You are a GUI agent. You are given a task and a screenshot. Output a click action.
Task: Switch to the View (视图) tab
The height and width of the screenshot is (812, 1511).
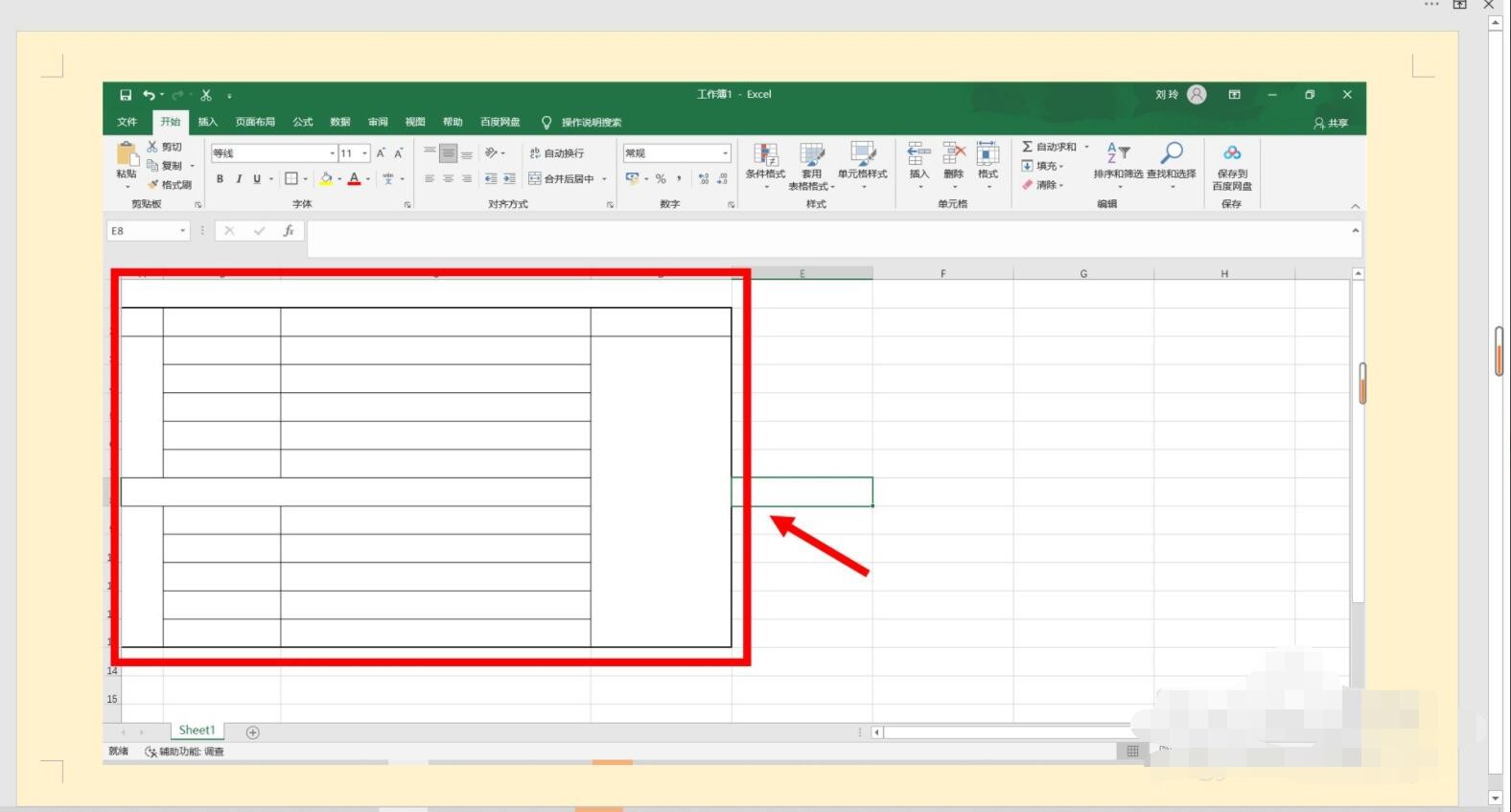tap(415, 122)
